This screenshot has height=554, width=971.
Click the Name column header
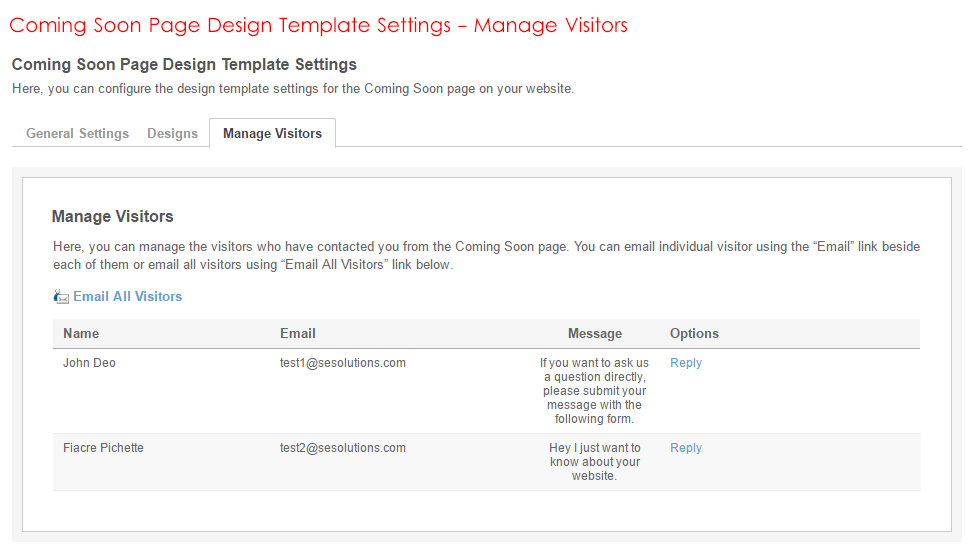[81, 333]
